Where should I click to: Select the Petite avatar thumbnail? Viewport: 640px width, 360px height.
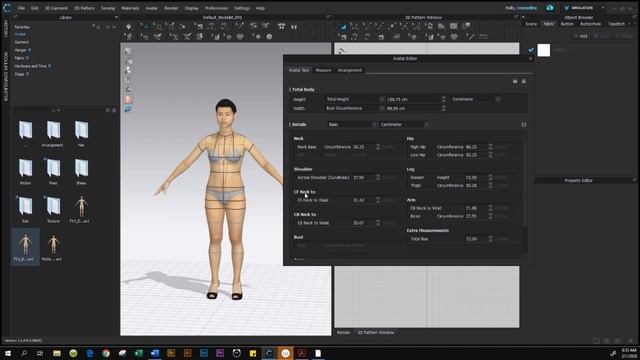coord(53,247)
